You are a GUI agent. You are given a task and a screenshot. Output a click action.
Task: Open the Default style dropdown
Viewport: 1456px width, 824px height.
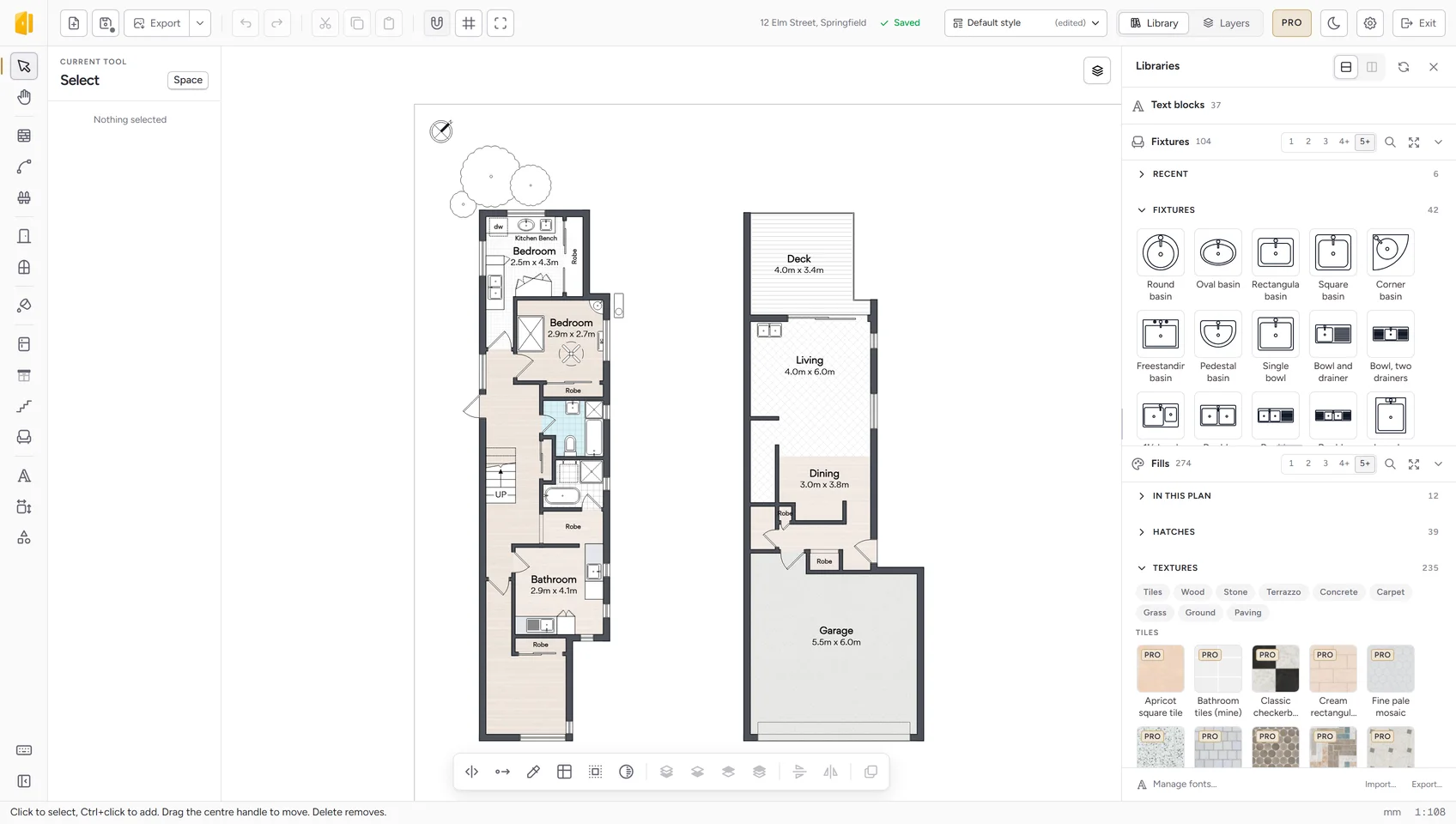pos(1026,23)
